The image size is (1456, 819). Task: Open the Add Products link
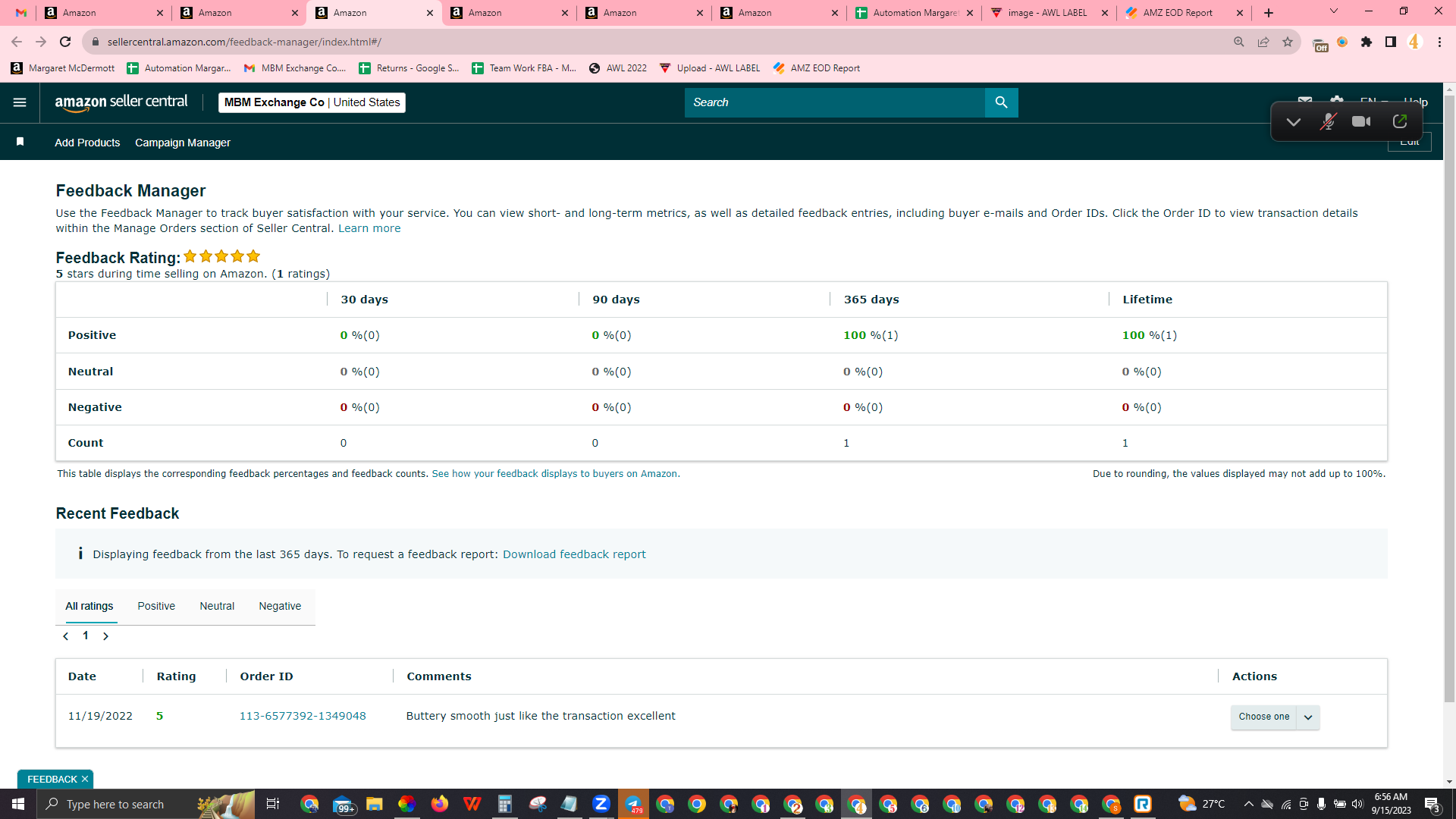[x=87, y=143]
